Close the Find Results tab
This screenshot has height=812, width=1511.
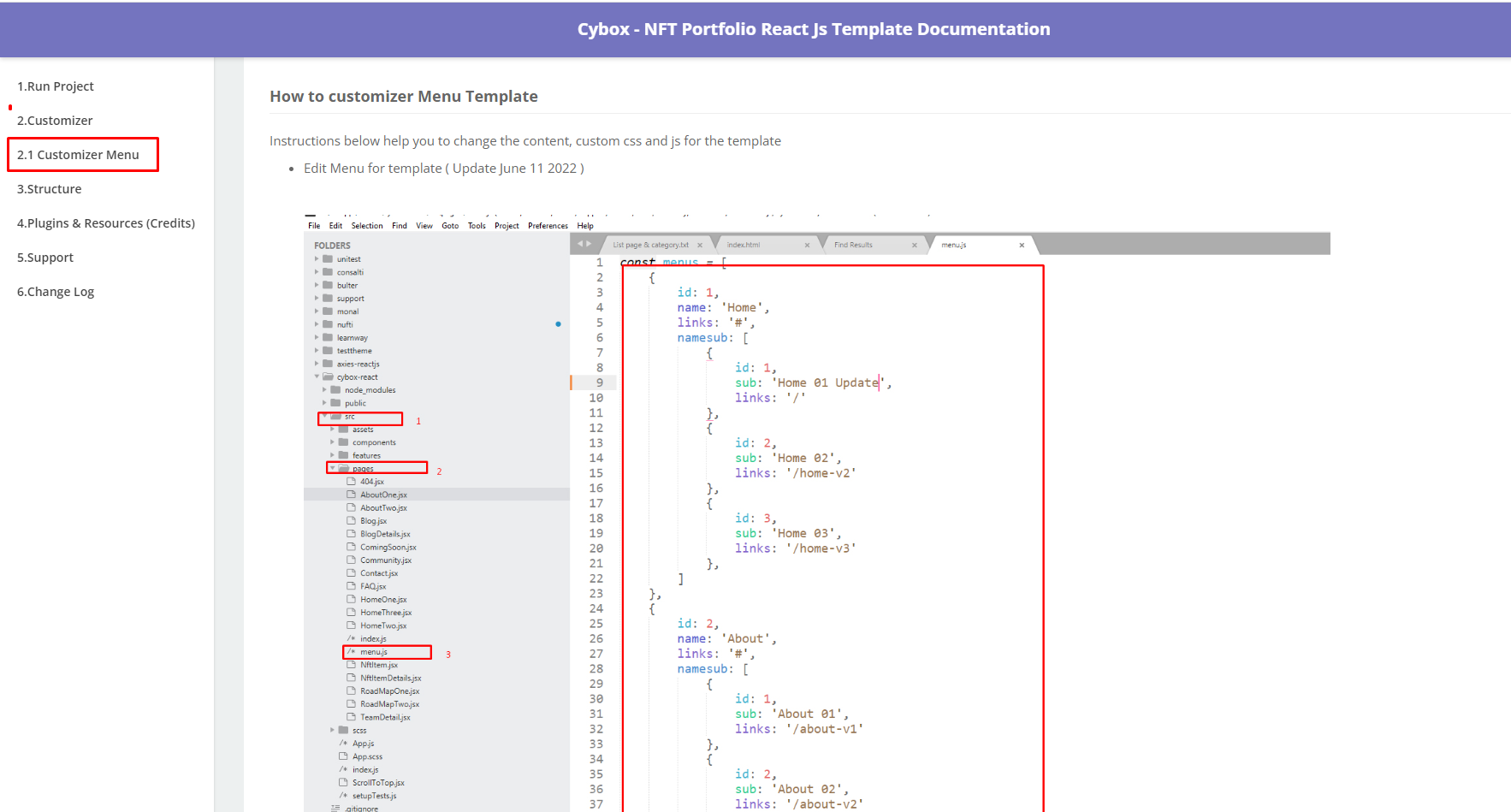[x=914, y=246]
